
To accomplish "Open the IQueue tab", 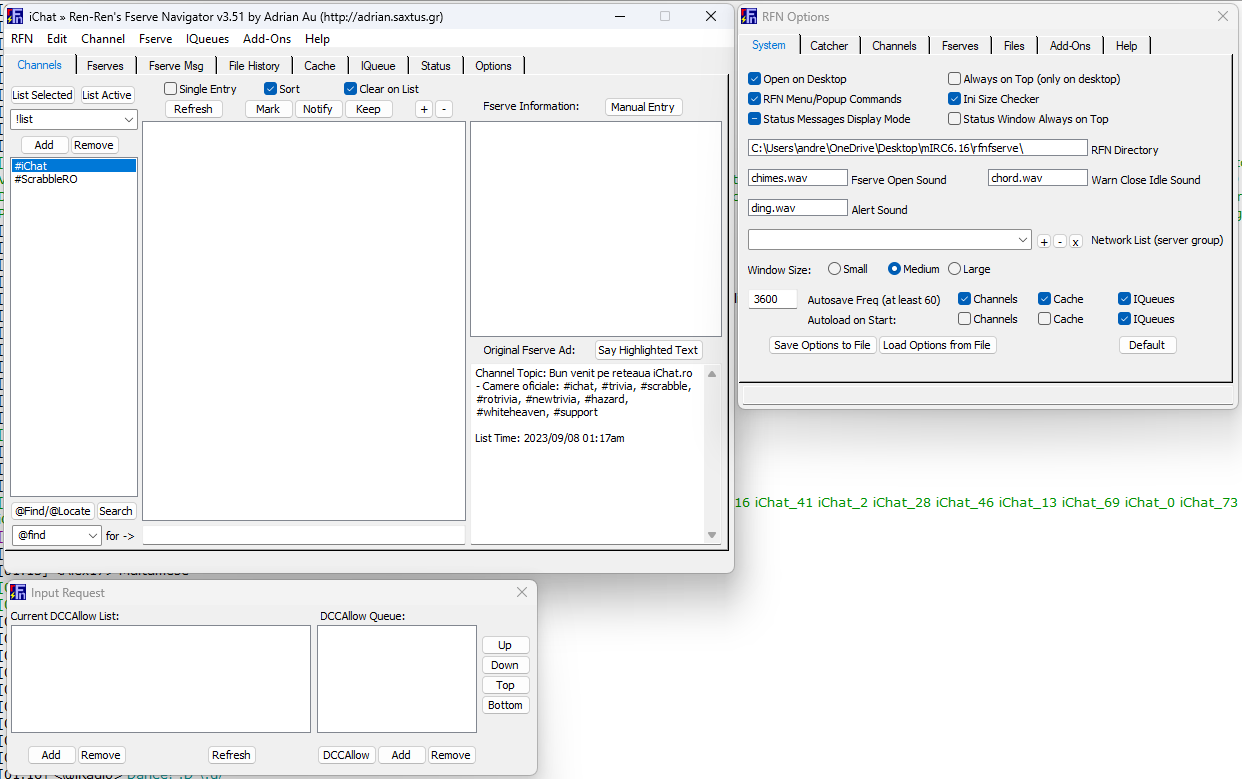I will click(x=378, y=66).
